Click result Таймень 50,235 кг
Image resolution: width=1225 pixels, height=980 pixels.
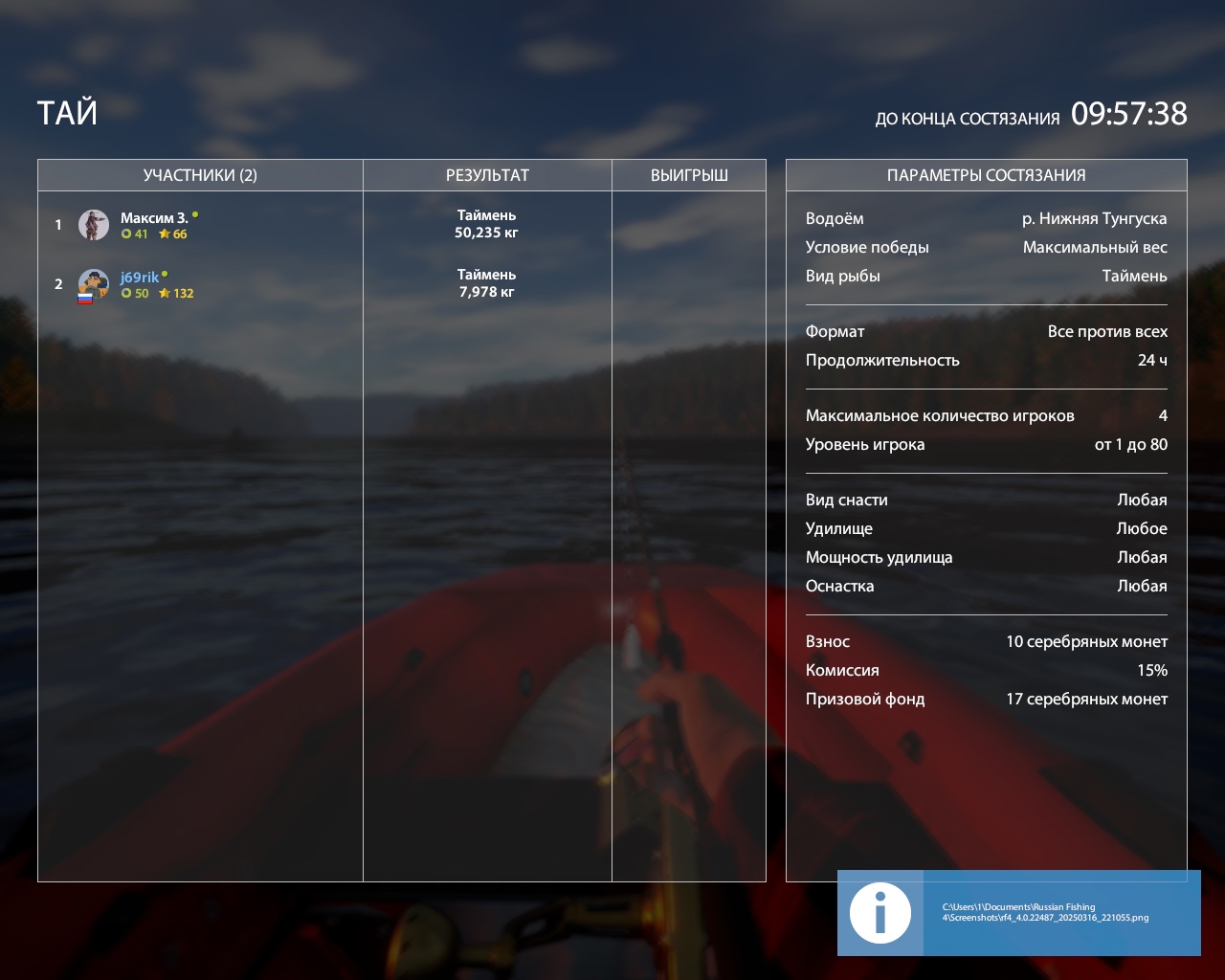pyautogui.click(x=486, y=224)
